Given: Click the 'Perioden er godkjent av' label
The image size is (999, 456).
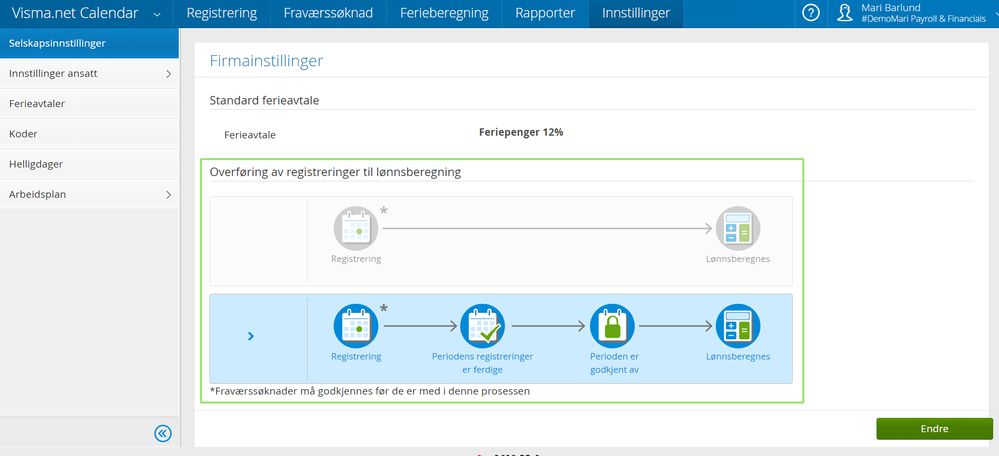Looking at the screenshot, I should click(x=612, y=362).
